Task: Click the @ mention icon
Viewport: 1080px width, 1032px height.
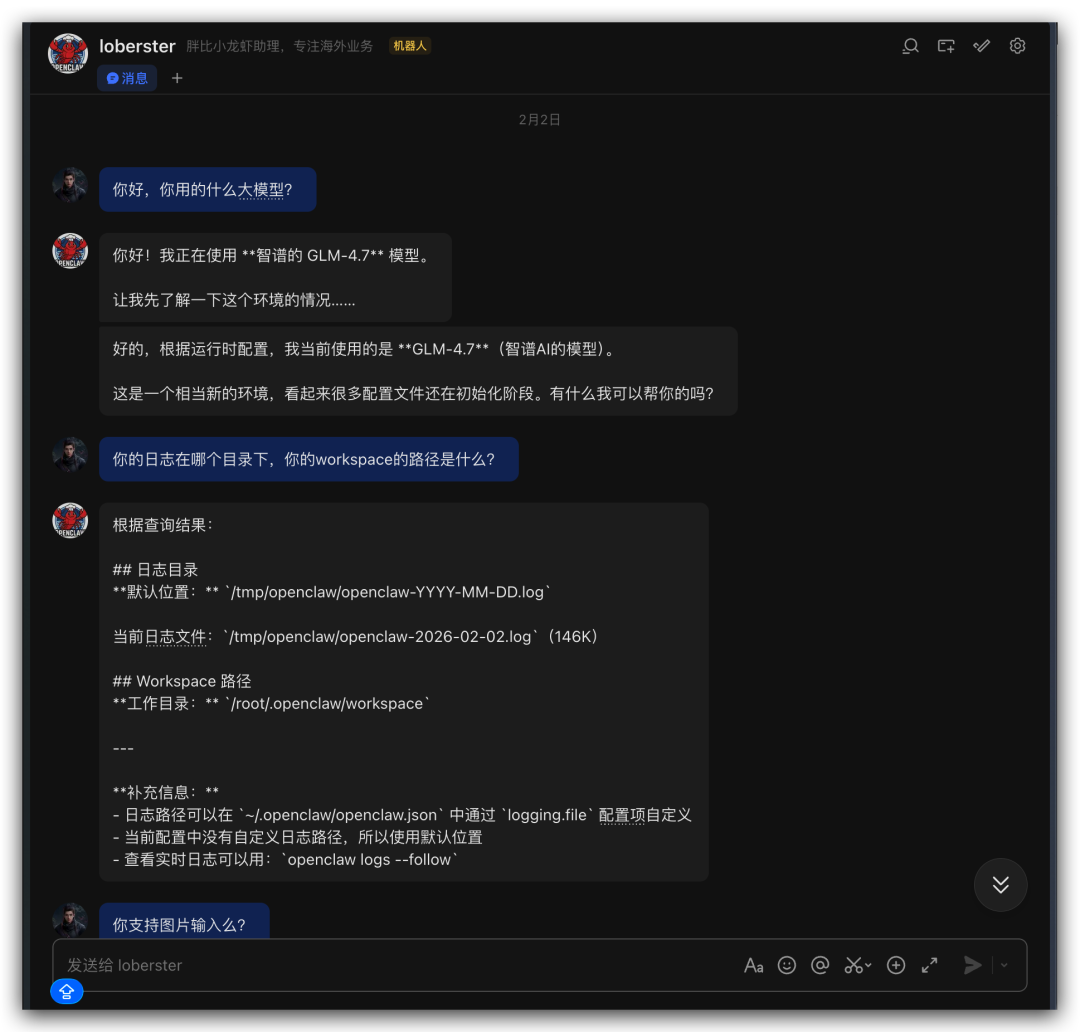Action: 820,965
